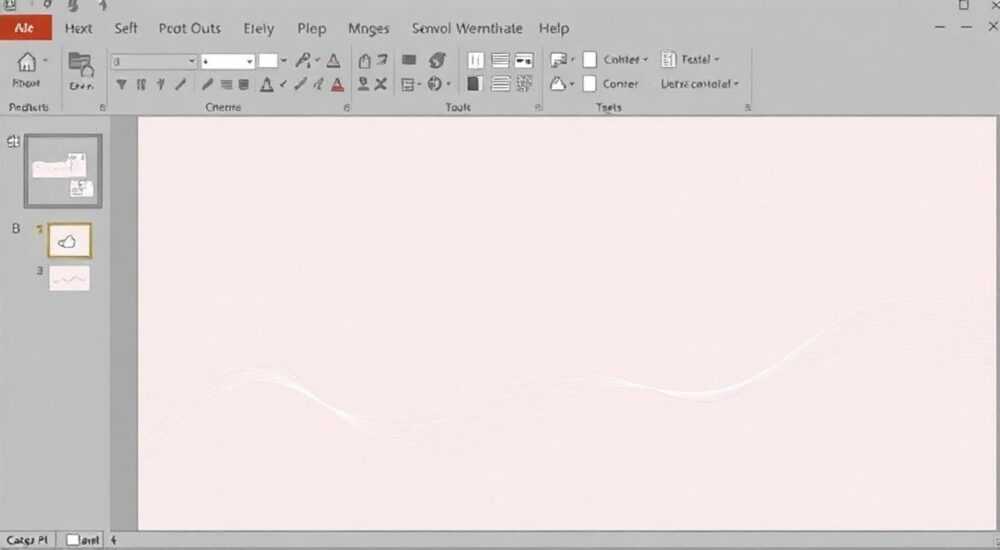Click the triangle shape icon beside the brush
This screenshot has width=1000, height=550.
(x=333, y=61)
